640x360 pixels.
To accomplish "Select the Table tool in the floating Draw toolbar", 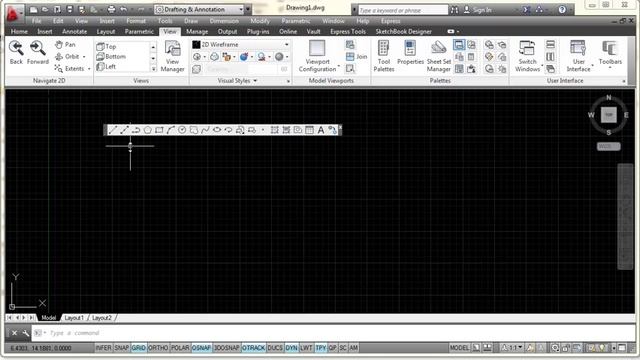I will (309, 130).
